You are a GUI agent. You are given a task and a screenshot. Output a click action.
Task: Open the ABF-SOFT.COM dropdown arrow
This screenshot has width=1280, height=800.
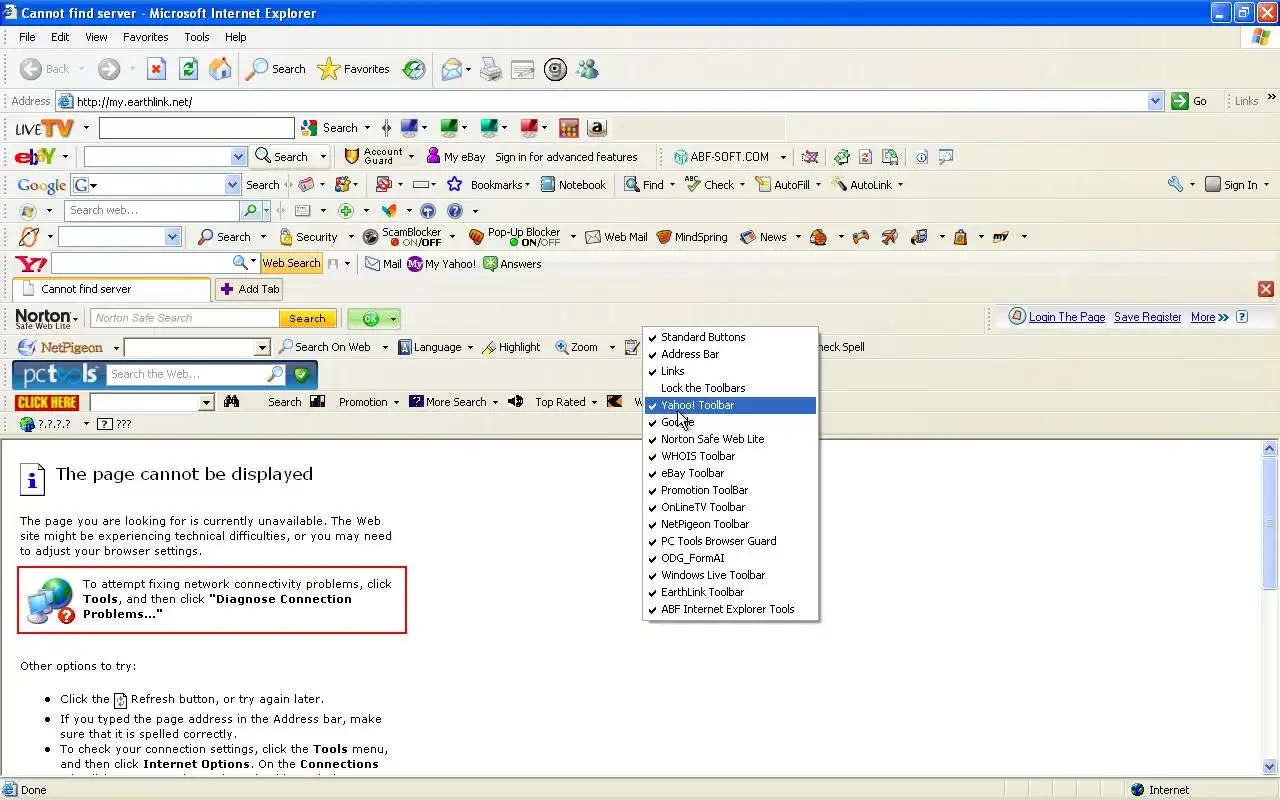[783, 157]
